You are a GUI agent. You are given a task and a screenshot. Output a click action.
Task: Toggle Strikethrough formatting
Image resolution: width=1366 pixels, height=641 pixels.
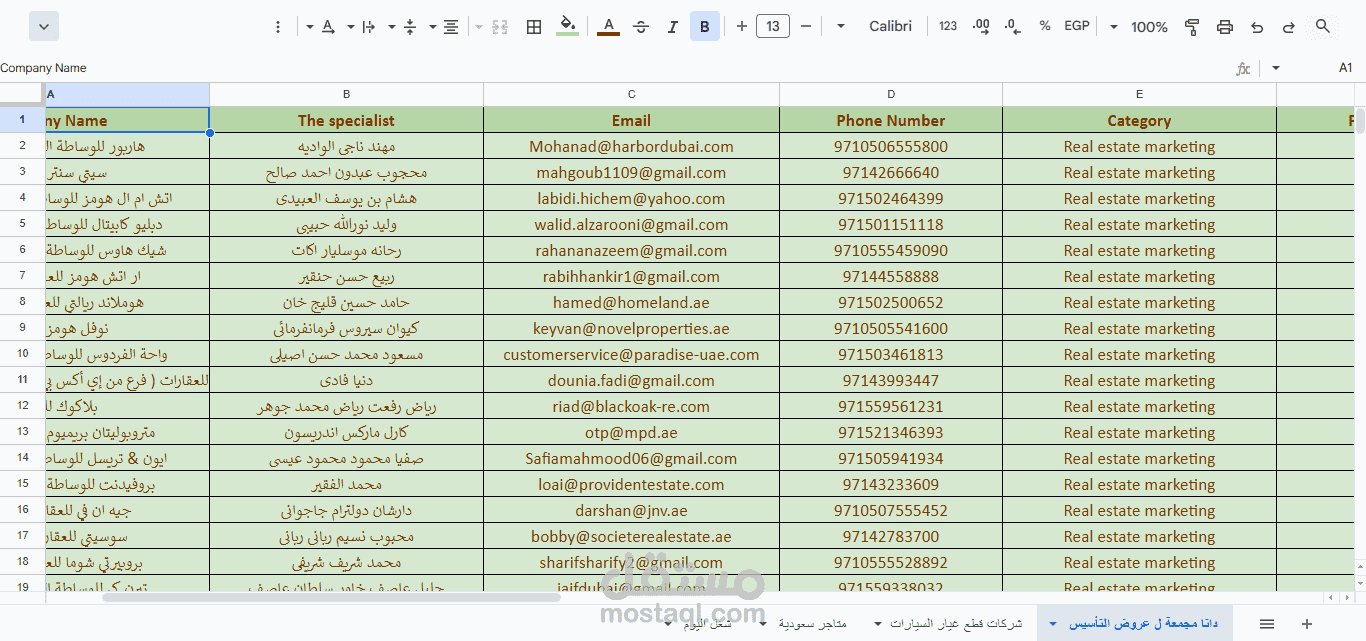point(641,27)
